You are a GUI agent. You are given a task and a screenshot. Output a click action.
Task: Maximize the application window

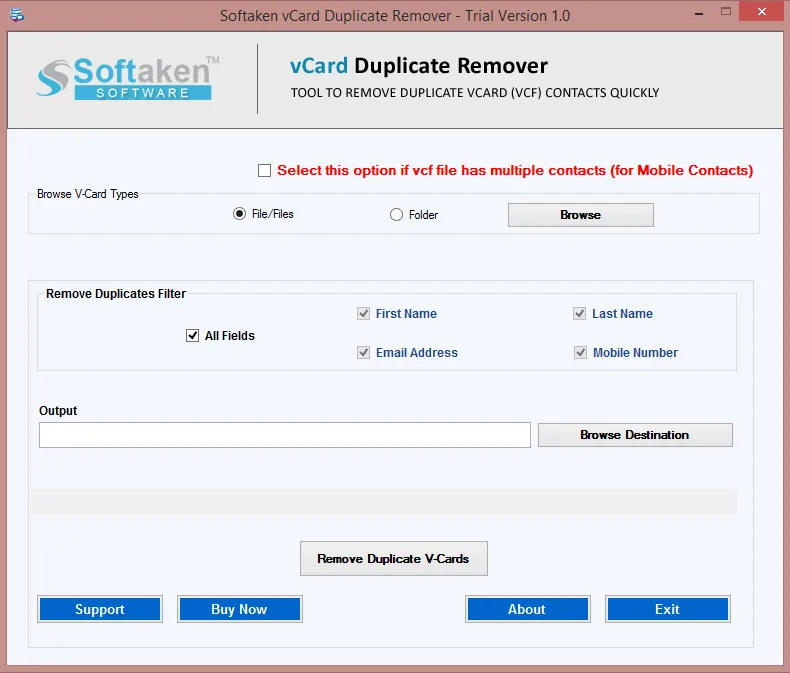(726, 12)
